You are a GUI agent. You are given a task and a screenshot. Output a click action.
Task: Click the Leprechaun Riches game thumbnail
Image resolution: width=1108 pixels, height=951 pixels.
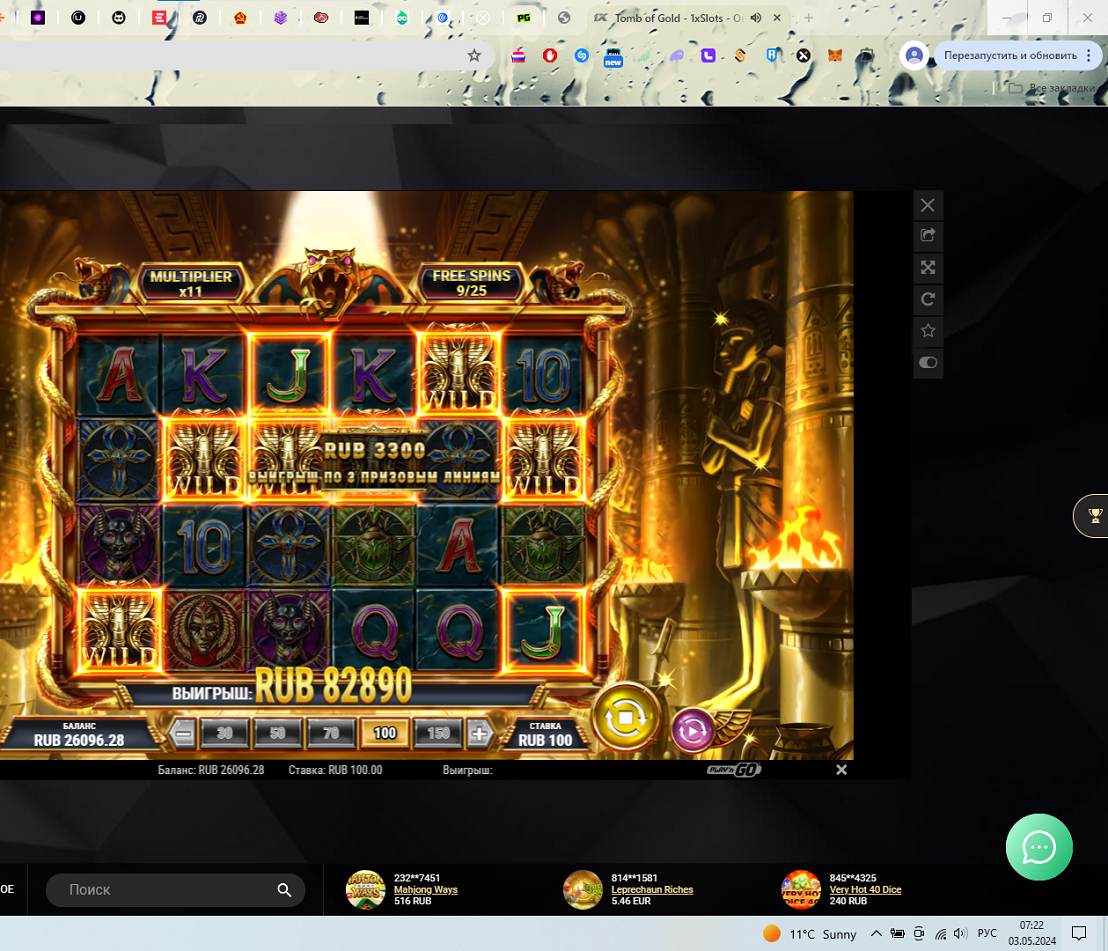click(583, 890)
